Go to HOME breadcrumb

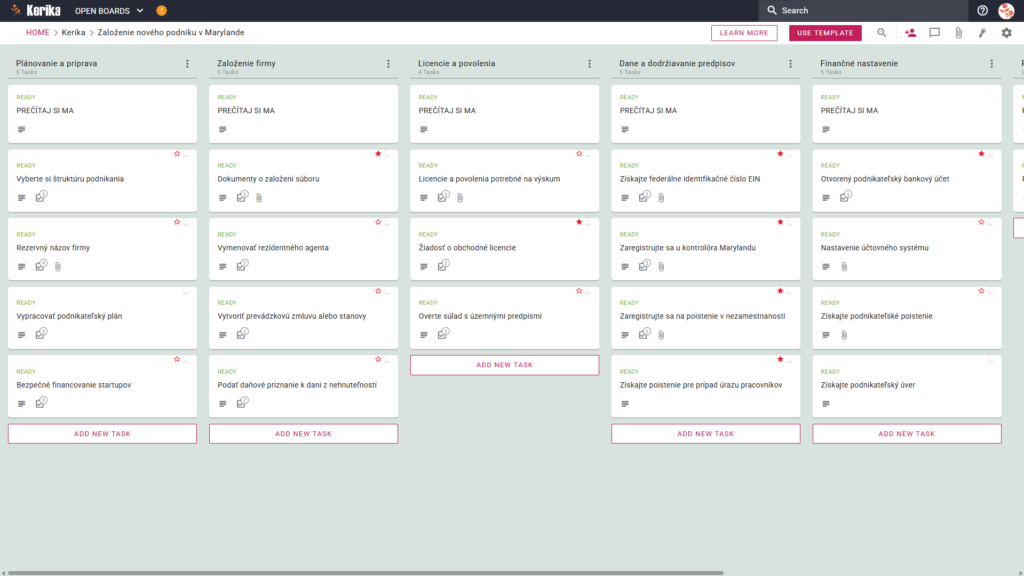(38, 33)
